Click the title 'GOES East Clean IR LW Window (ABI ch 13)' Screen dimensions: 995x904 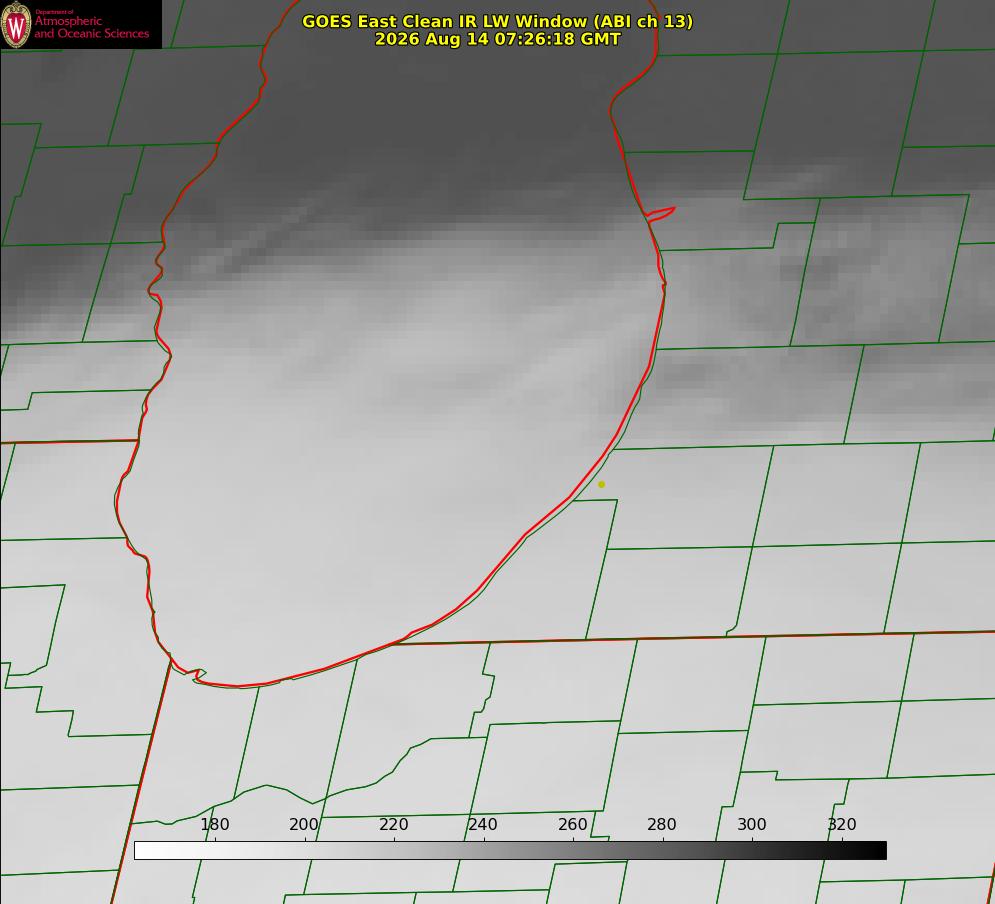(x=498, y=21)
